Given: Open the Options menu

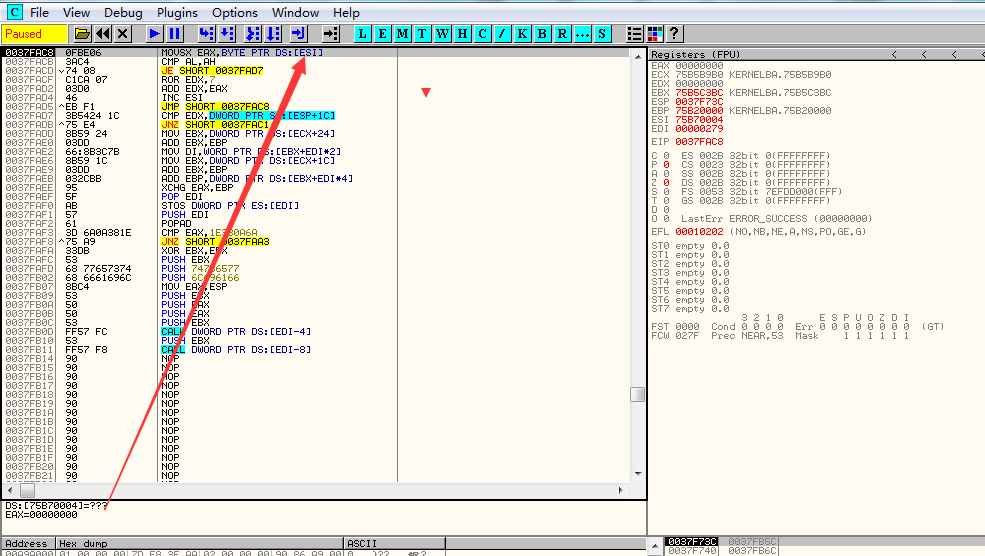Looking at the screenshot, I should point(234,12).
